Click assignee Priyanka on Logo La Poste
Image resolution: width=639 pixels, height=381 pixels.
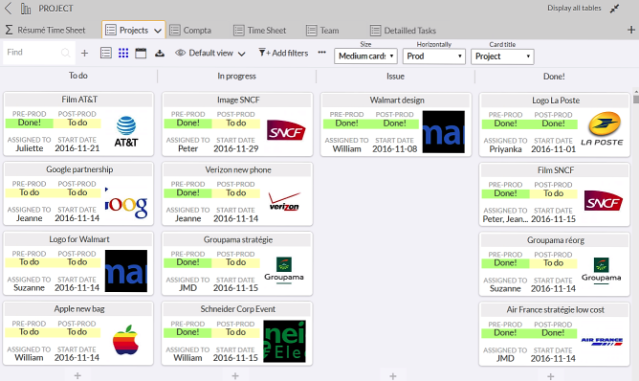(505, 149)
